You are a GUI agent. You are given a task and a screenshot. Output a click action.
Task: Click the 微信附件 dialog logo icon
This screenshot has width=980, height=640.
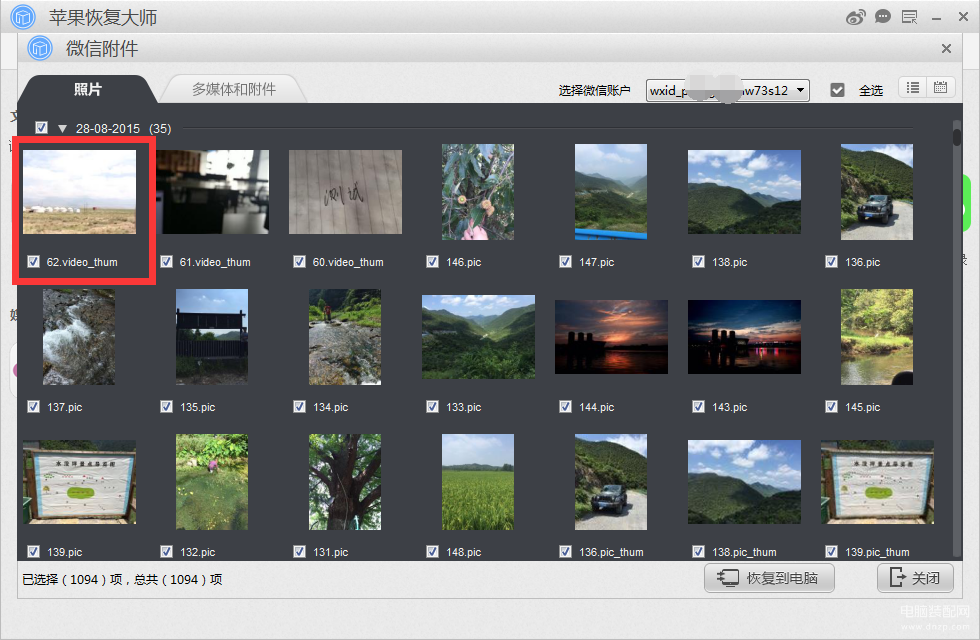pos(40,48)
